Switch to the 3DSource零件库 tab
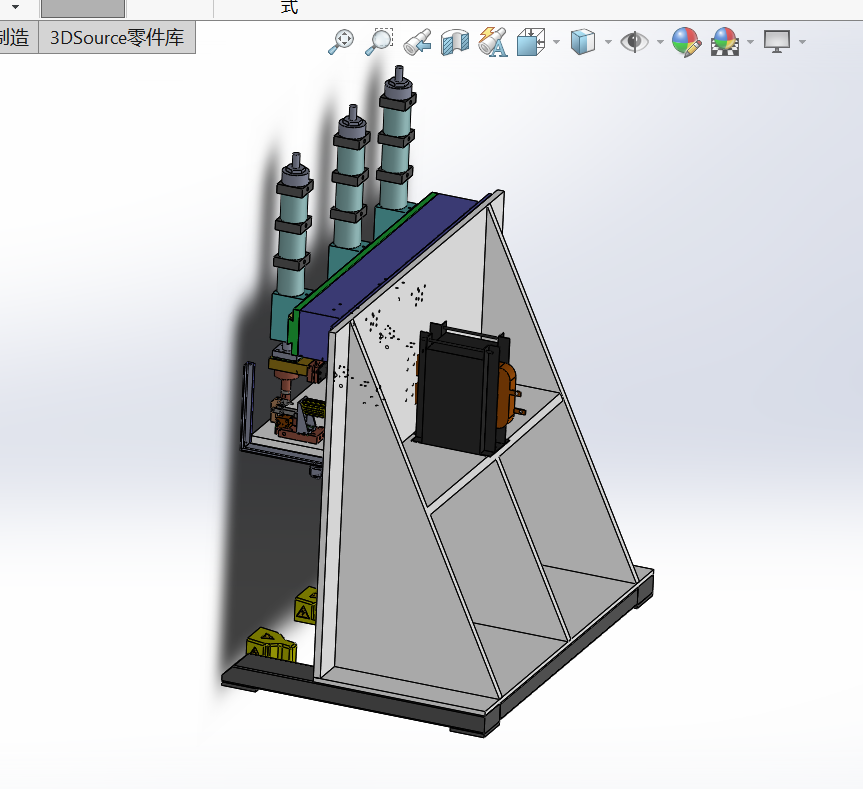This screenshot has height=789, width=863. (117, 37)
